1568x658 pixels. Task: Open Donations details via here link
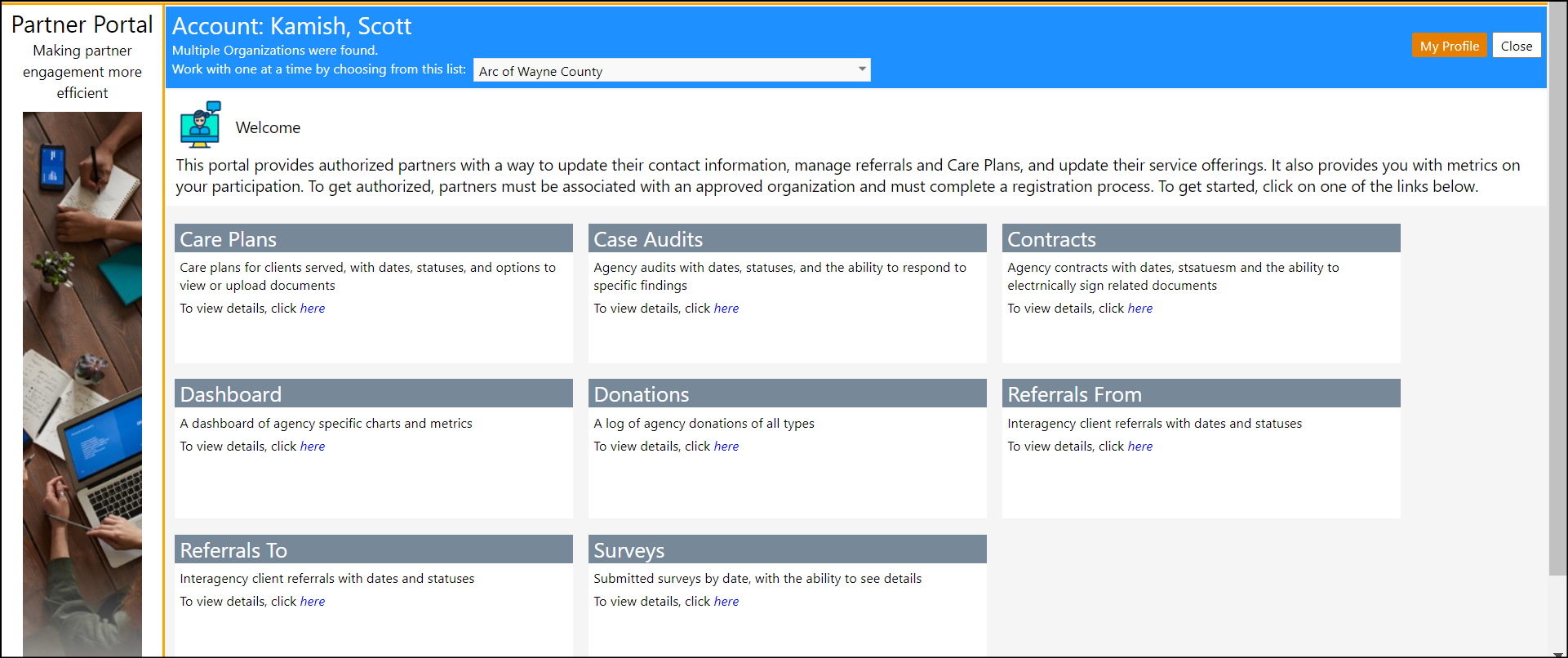click(726, 447)
